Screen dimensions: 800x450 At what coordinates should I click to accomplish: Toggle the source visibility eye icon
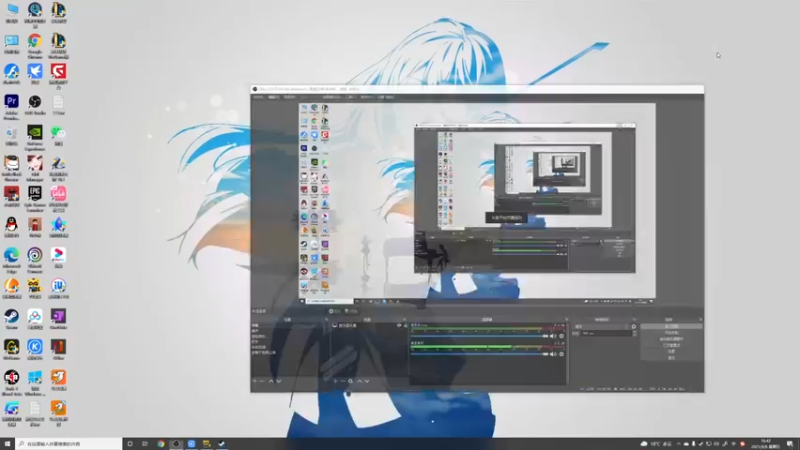click(399, 326)
